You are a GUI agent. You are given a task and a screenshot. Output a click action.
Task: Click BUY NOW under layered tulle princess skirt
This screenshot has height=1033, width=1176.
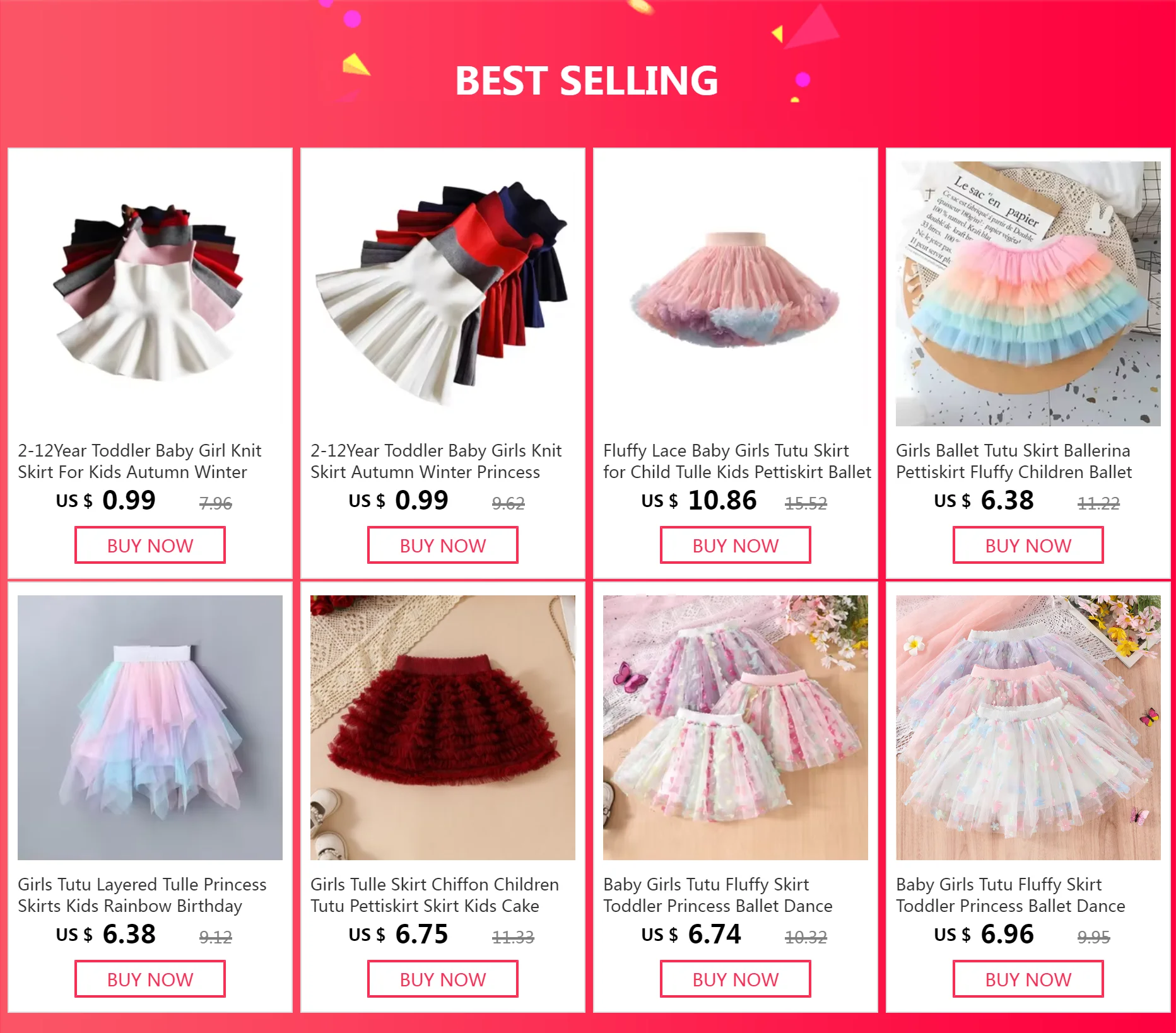pyautogui.click(x=150, y=979)
